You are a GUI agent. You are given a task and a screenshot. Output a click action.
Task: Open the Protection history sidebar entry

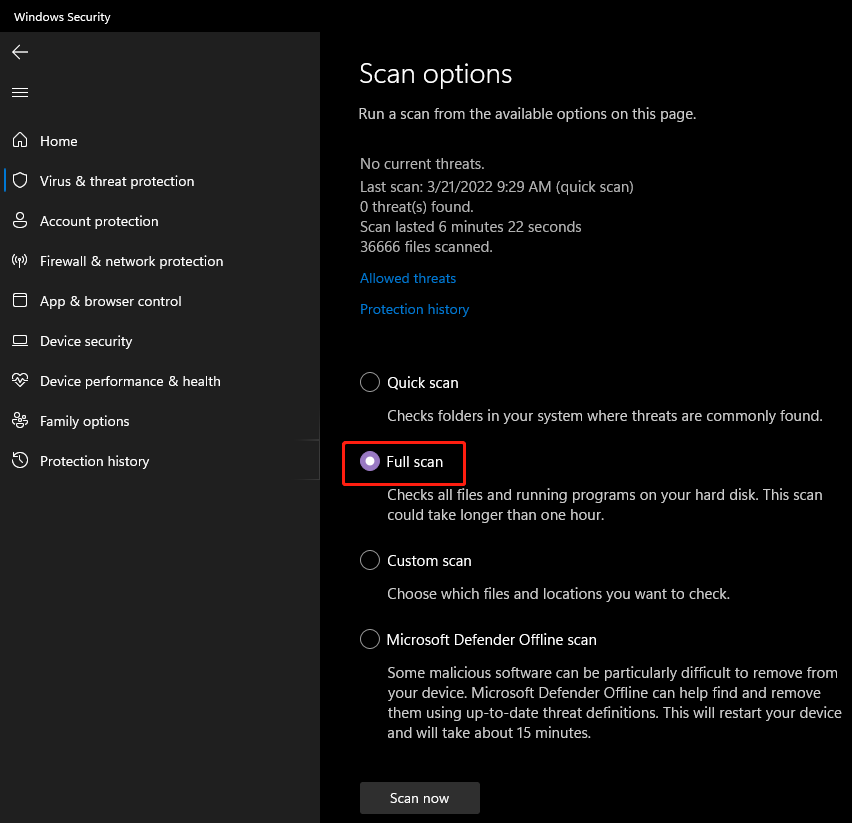[x=94, y=461]
